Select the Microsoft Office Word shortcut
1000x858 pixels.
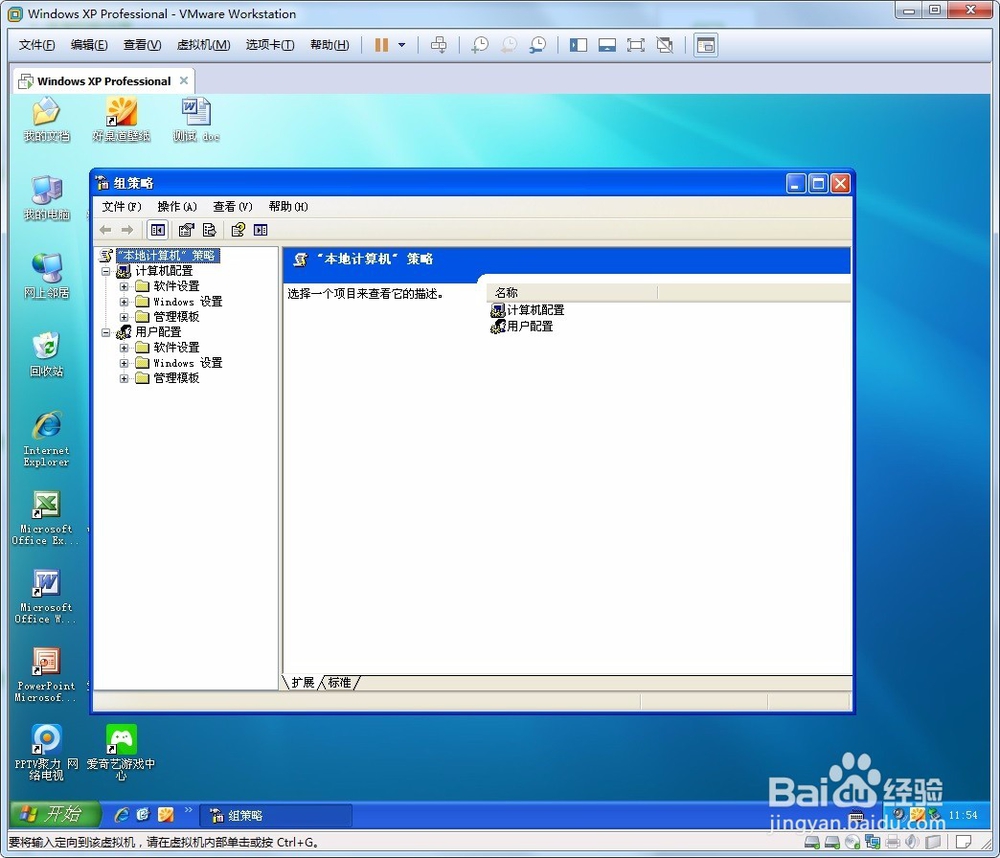pos(47,596)
